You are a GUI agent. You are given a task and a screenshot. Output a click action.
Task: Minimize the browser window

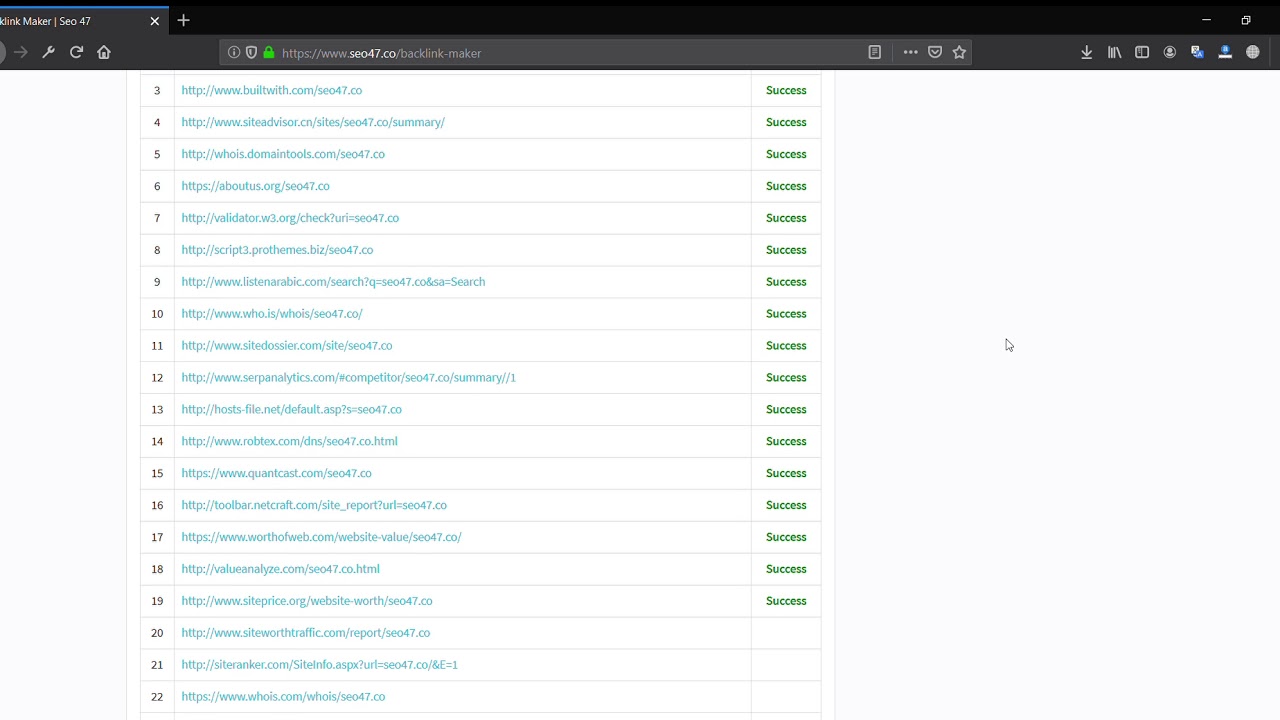pos(1206,20)
